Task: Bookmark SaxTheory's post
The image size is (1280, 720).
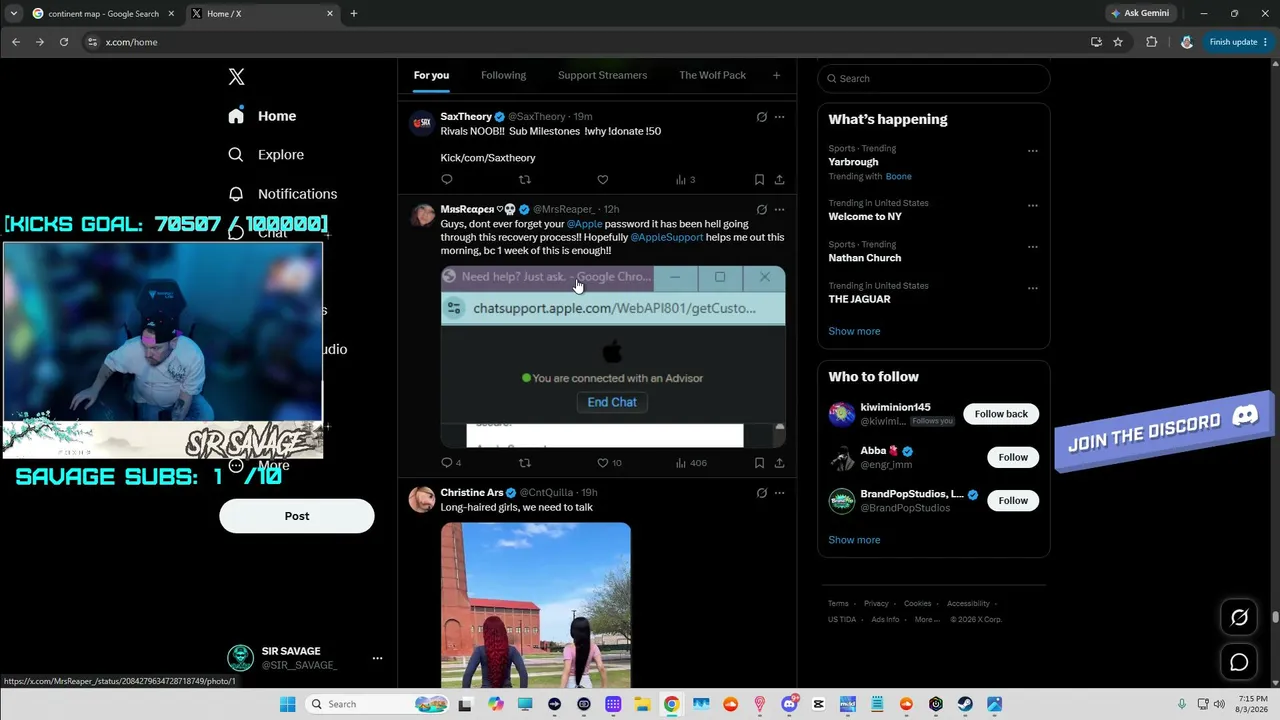Action: pyautogui.click(x=759, y=180)
